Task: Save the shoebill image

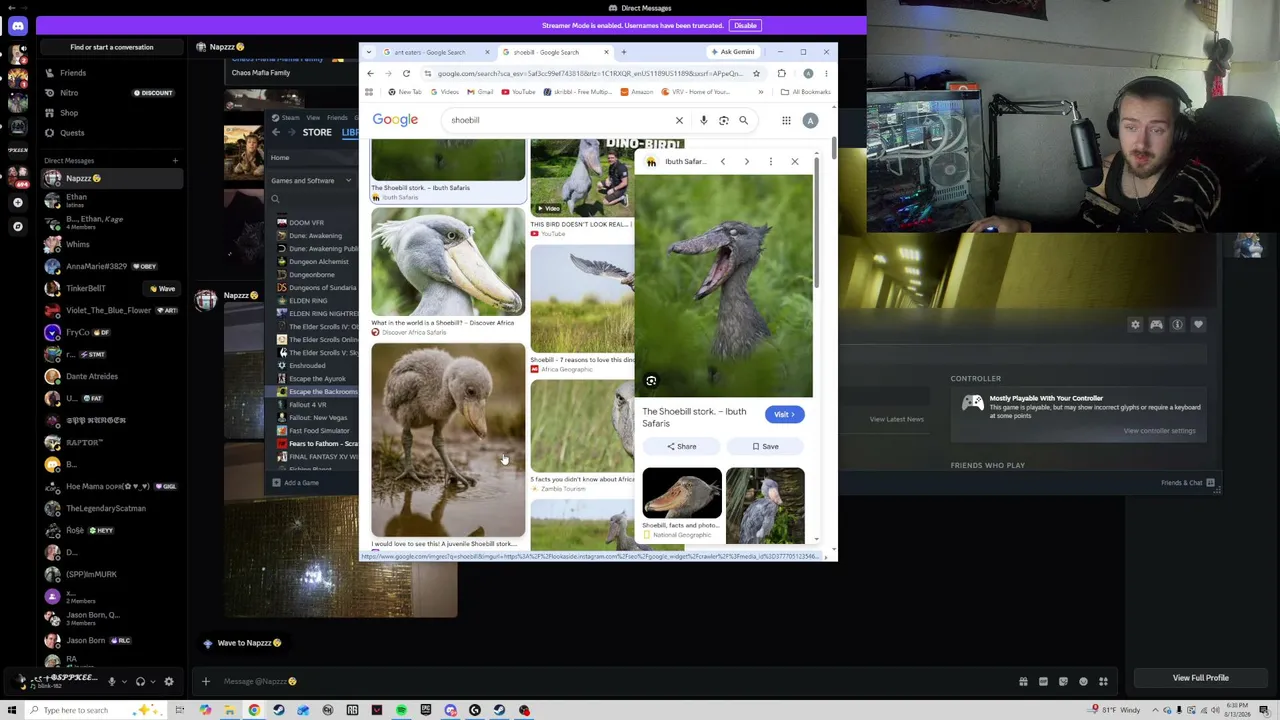Action: 766,447
